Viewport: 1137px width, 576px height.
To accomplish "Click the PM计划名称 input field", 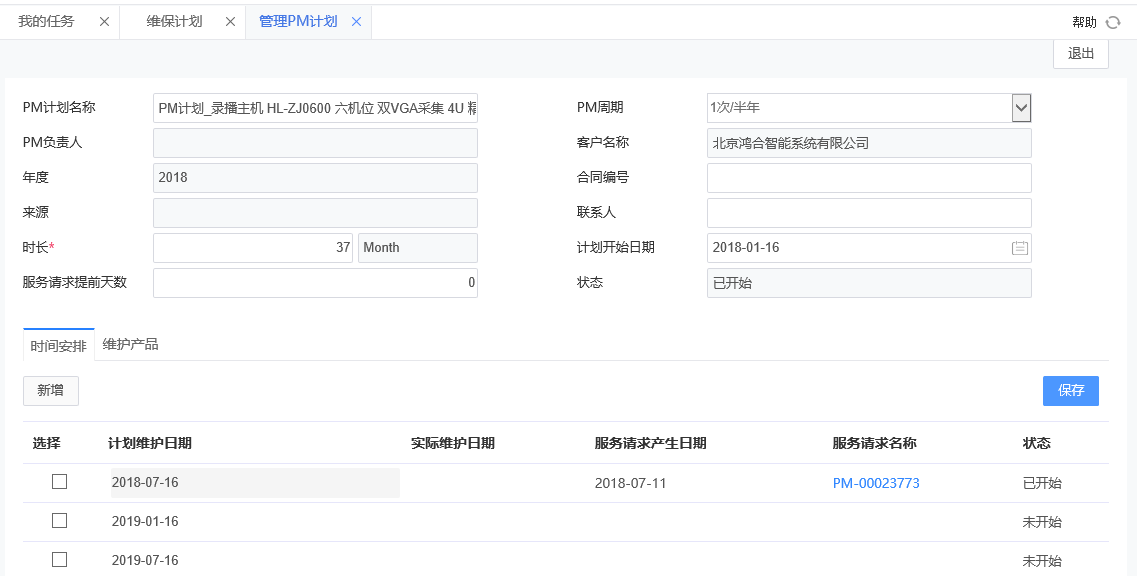I will point(313,107).
